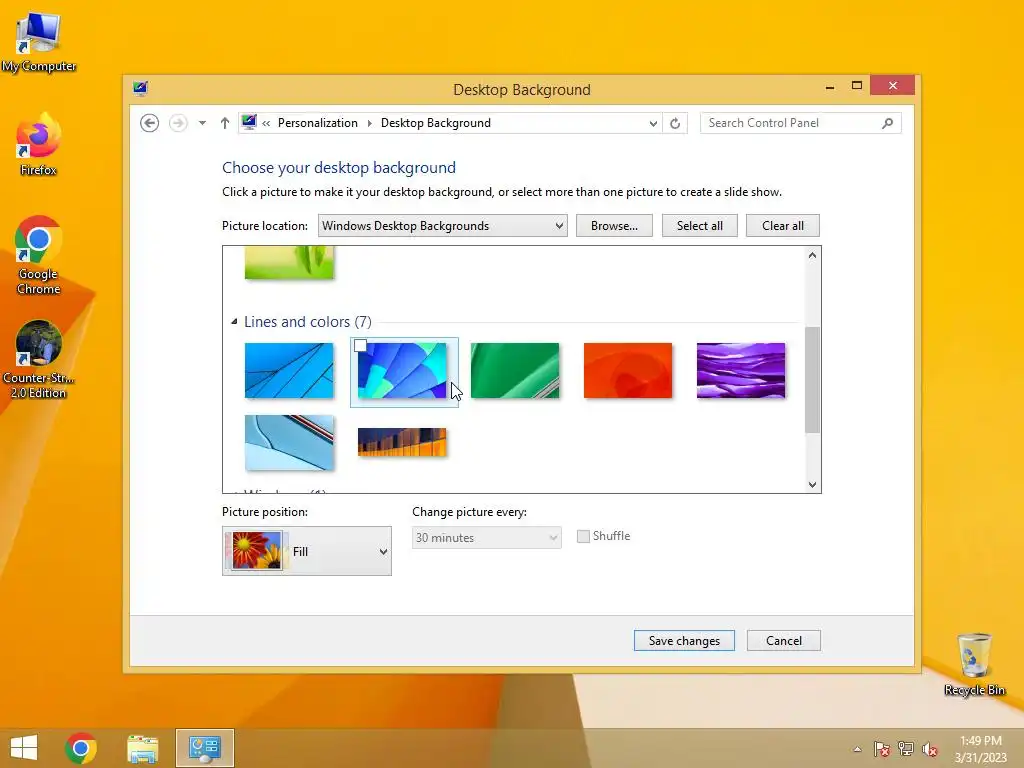
Task: Select the light blue lines wallpaper
Action: pos(289,370)
